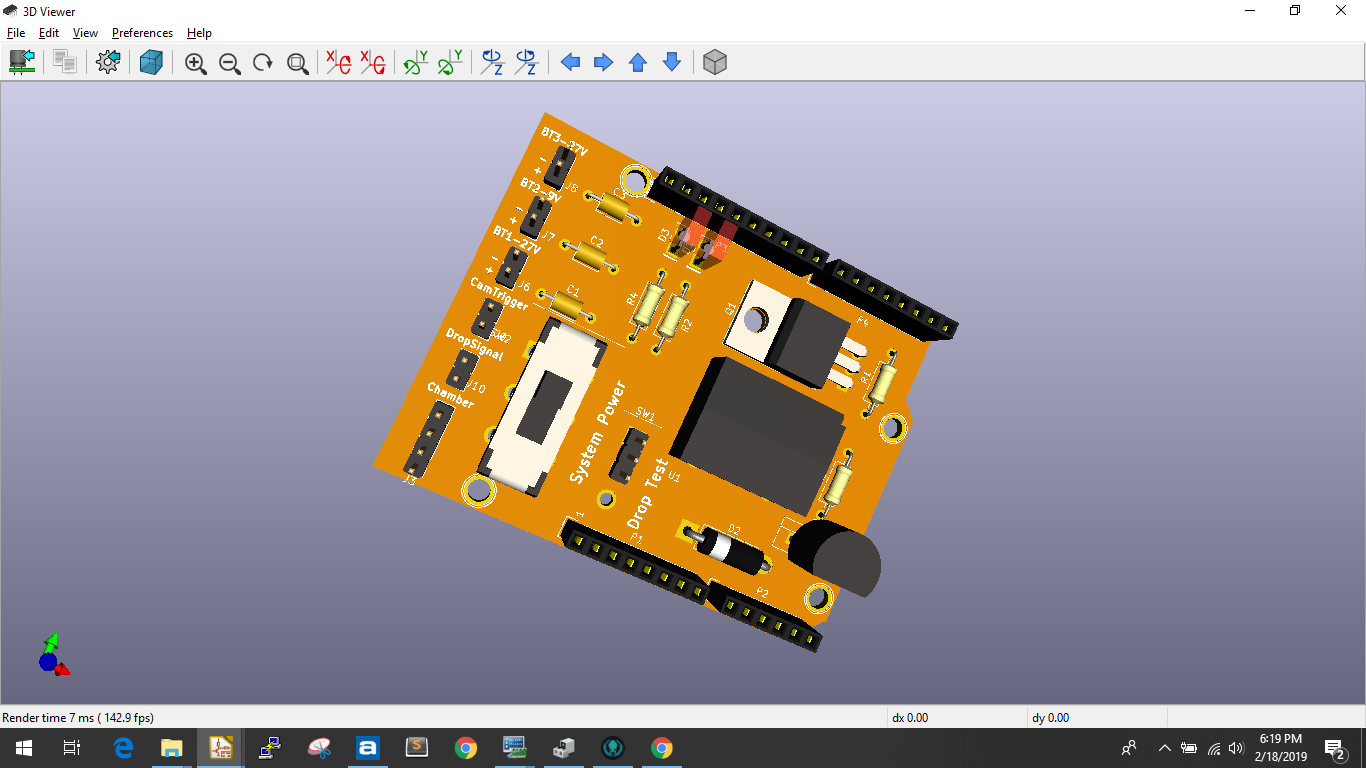Rotate Y counterclockwise icon

(450, 62)
